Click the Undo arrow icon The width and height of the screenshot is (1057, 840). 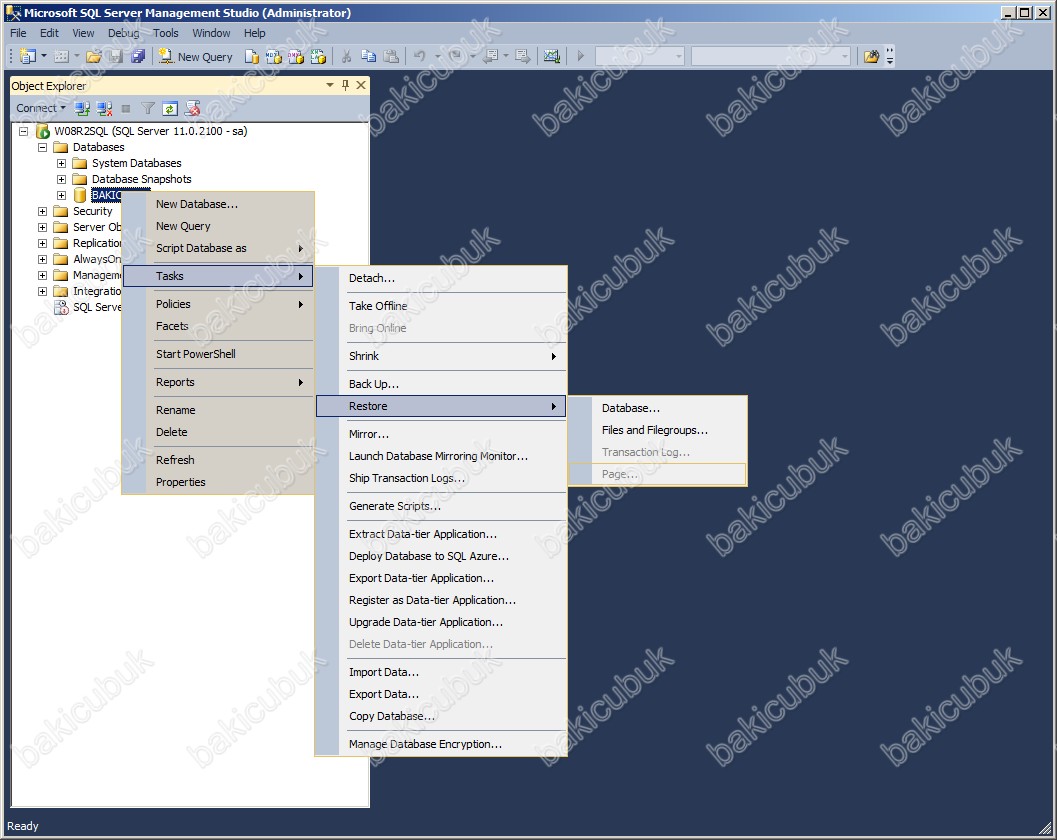420,57
